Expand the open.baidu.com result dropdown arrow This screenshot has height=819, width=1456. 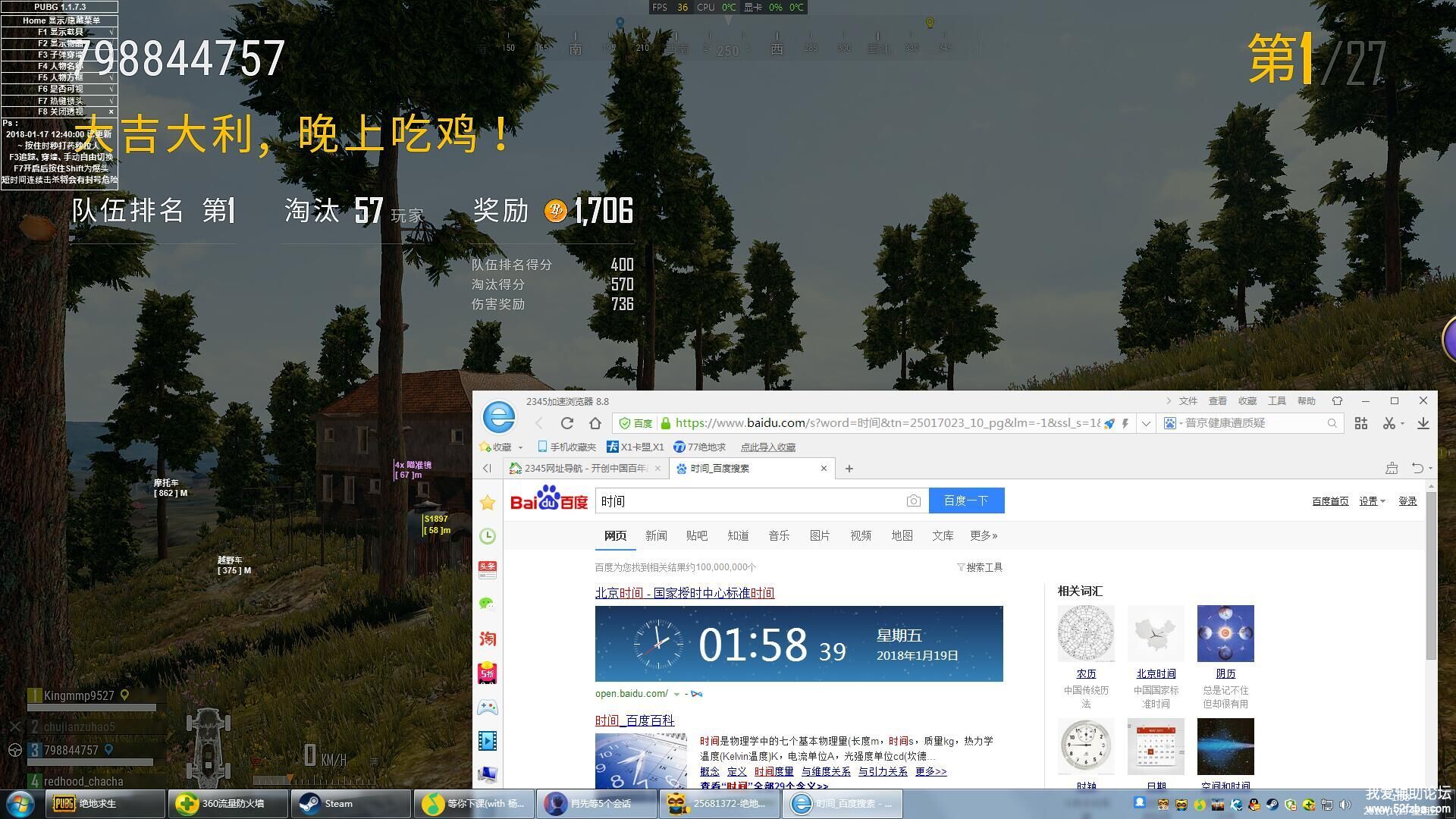676,694
